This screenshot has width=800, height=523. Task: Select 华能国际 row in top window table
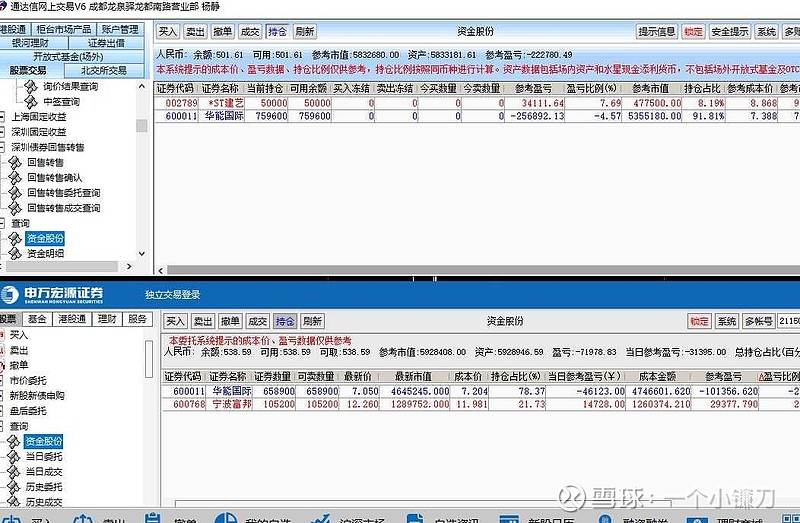click(x=477, y=116)
